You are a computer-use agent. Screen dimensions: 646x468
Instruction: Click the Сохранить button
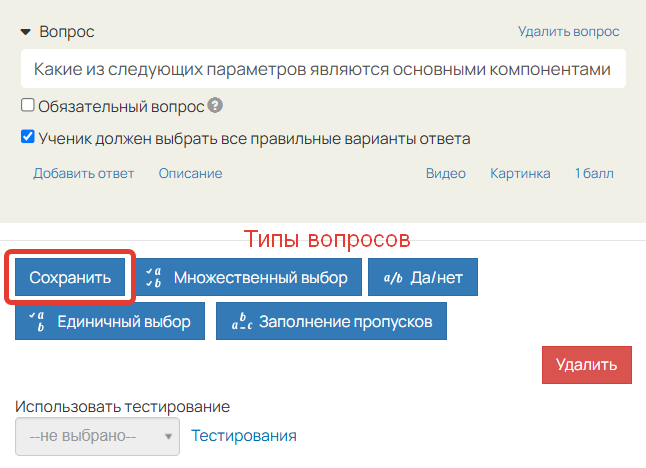point(70,277)
